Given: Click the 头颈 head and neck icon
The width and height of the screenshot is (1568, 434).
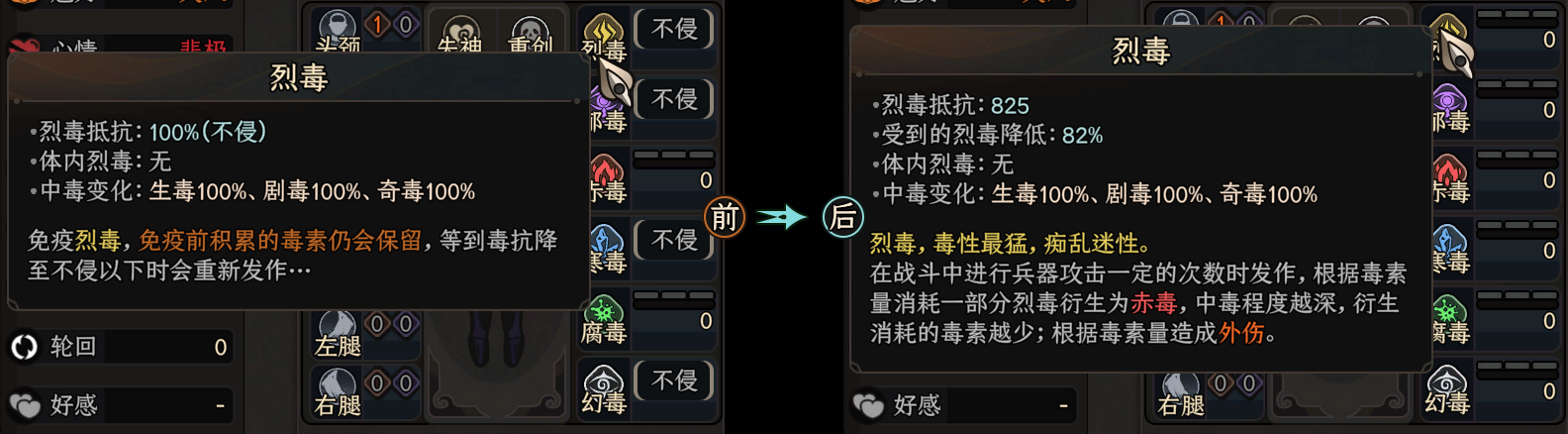Looking at the screenshot, I should (338, 28).
